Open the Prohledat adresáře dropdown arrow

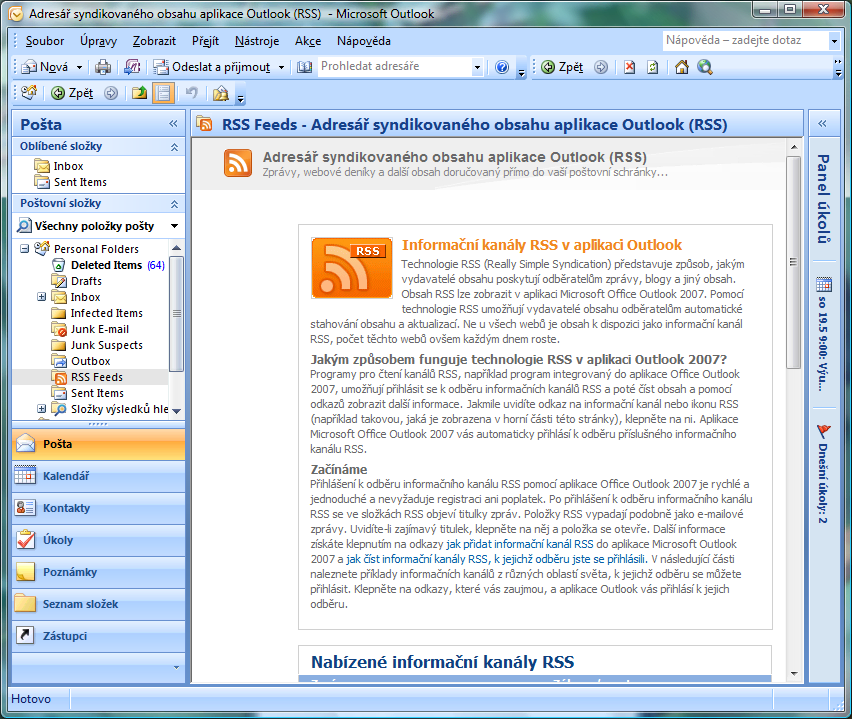click(477, 67)
